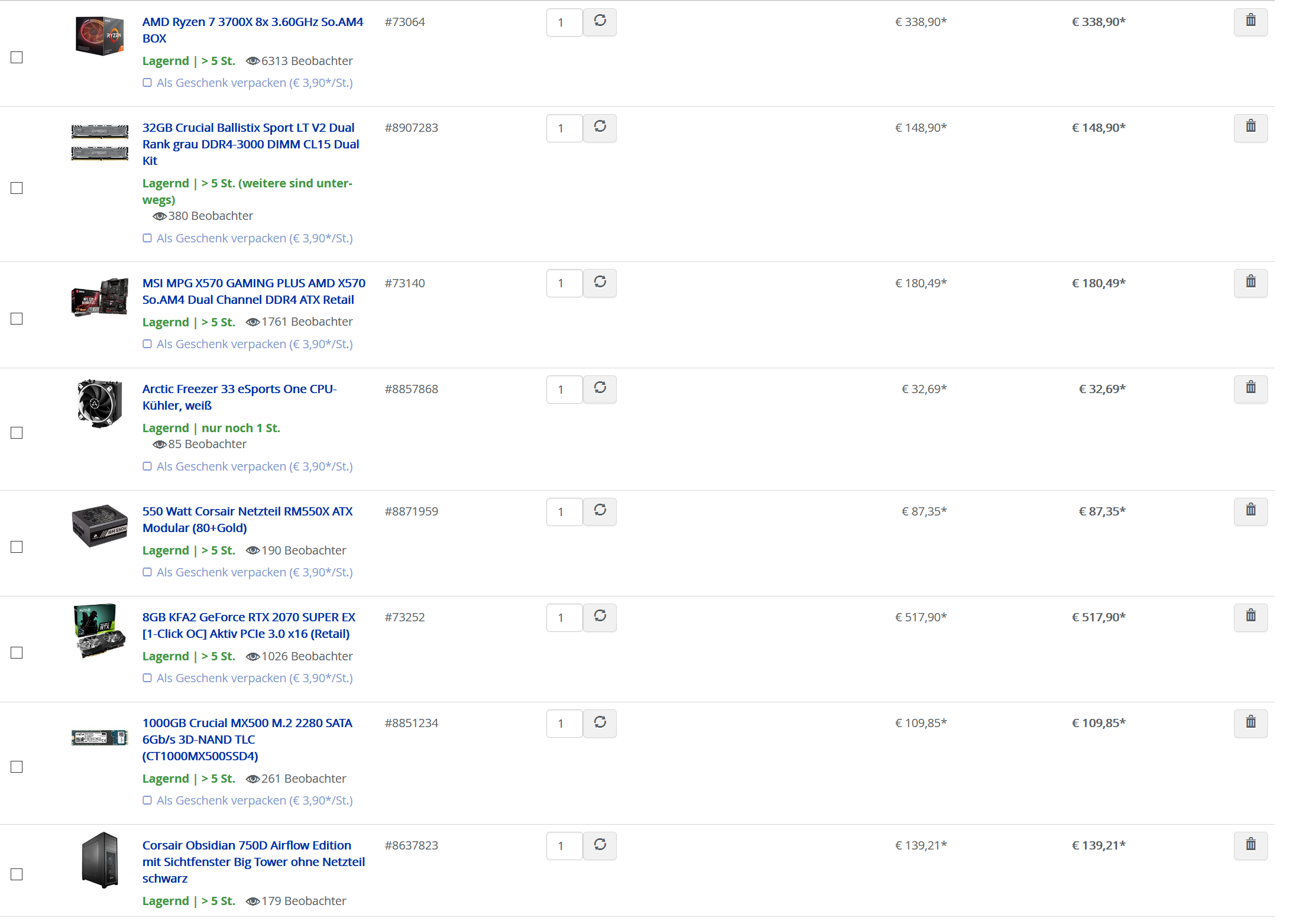This screenshot has width=1295, height=924.
Task: Refresh quantity for AMD Ryzen 7 3700X
Action: 600,22
